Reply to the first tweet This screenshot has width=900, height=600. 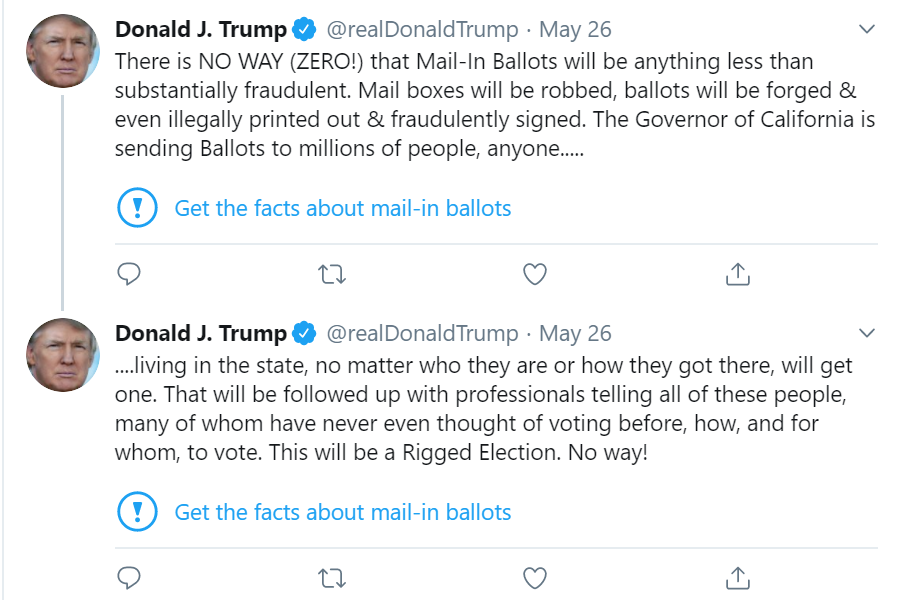[129, 274]
